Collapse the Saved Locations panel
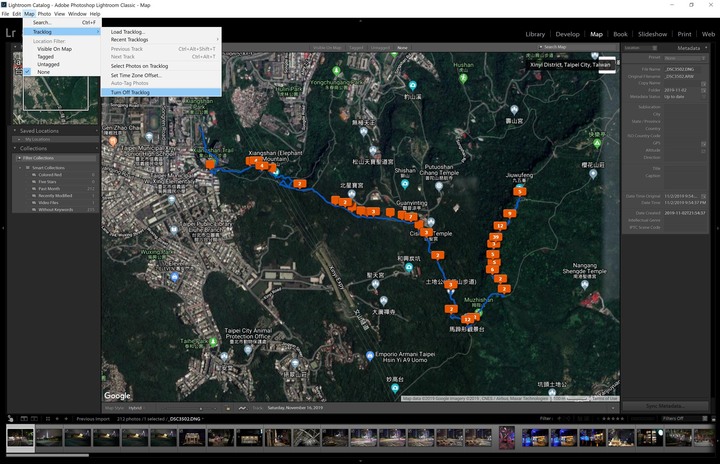This screenshot has height=464, width=720. tap(15, 131)
